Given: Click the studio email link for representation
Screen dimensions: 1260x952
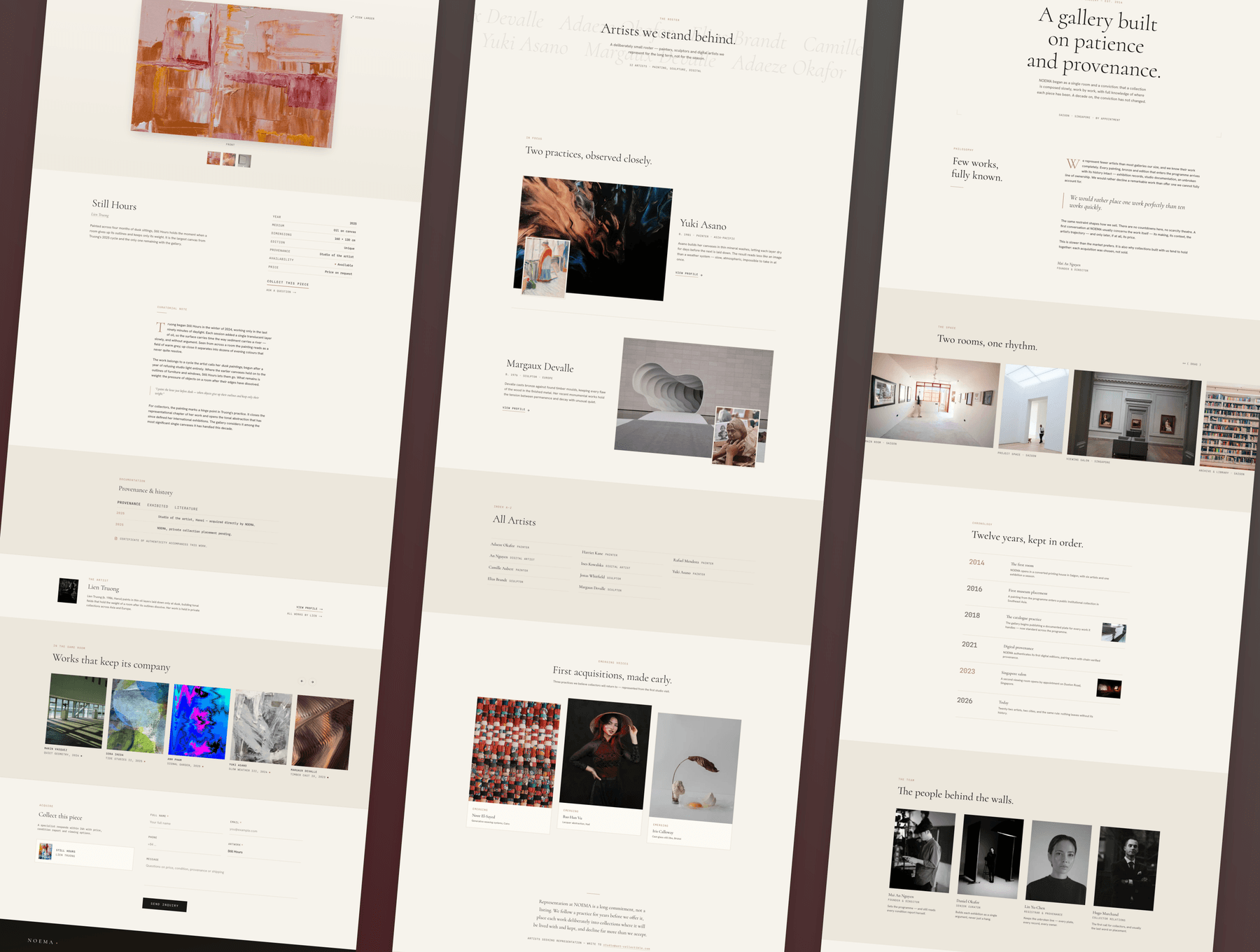Looking at the screenshot, I should pos(626,948).
